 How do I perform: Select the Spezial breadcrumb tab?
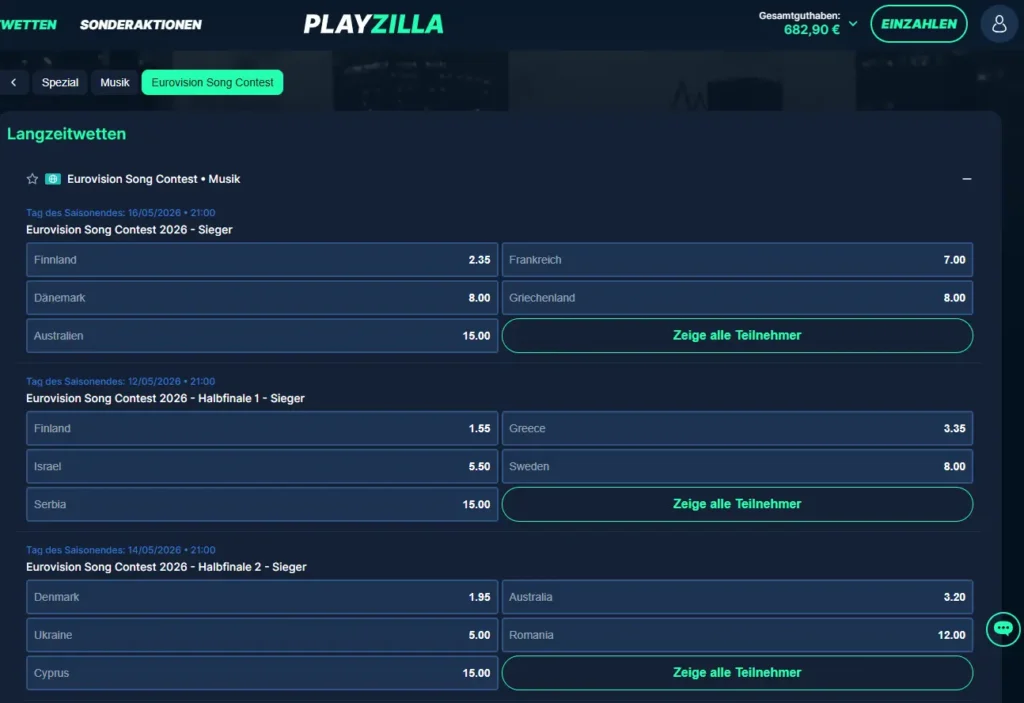pyautogui.click(x=60, y=82)
